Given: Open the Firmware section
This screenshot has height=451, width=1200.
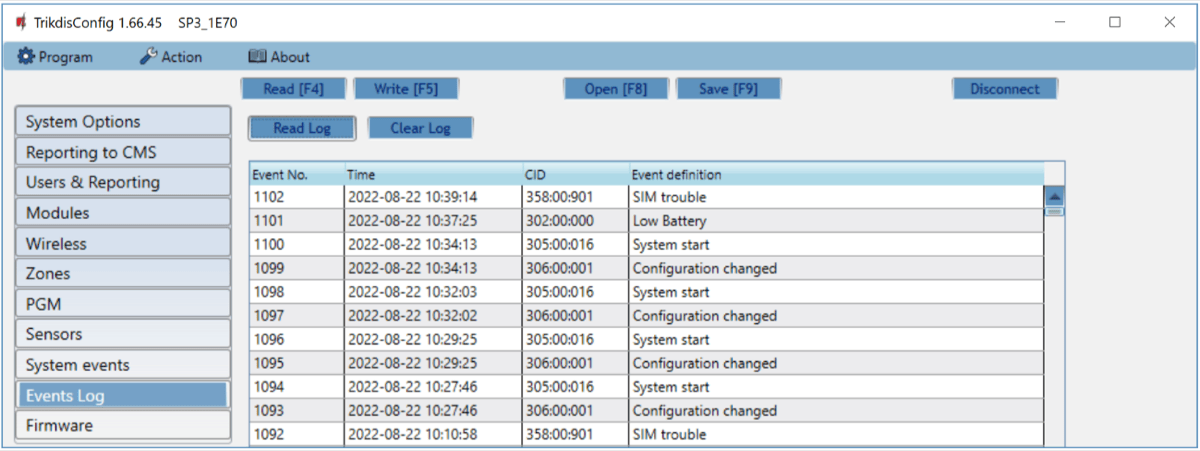Looking at the screenshot, I should [x=123, y=425].
